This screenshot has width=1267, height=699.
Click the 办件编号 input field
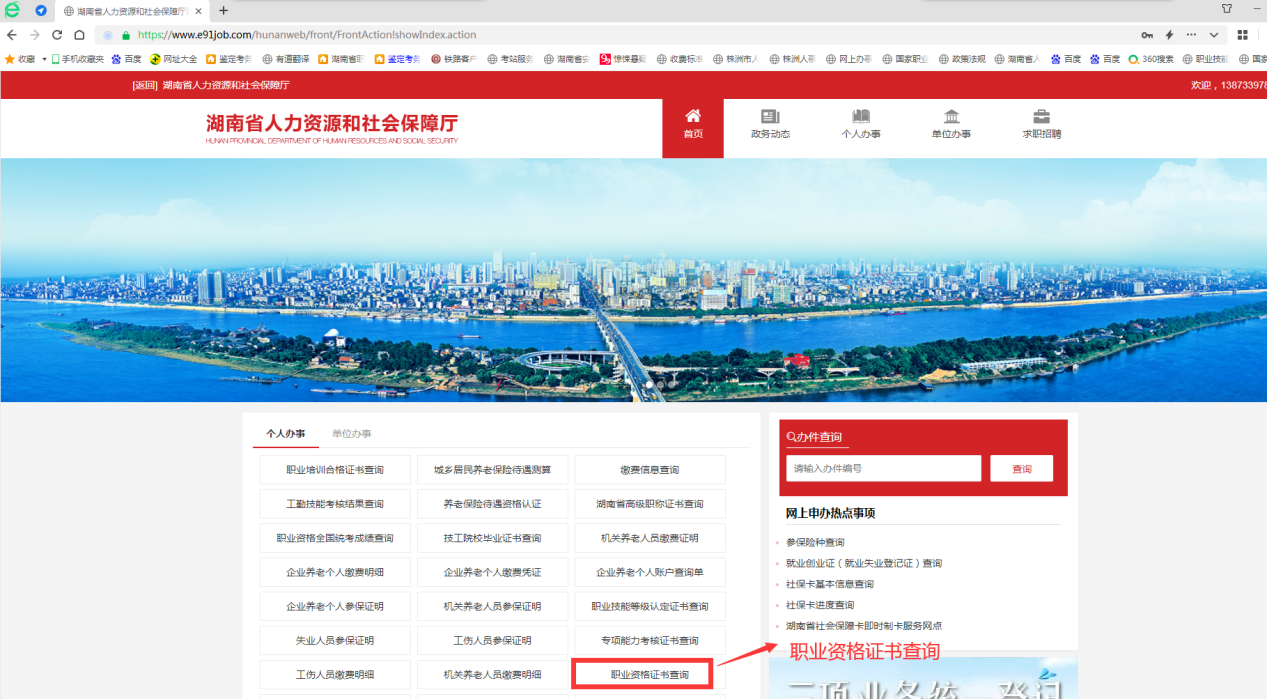point(883,468)
